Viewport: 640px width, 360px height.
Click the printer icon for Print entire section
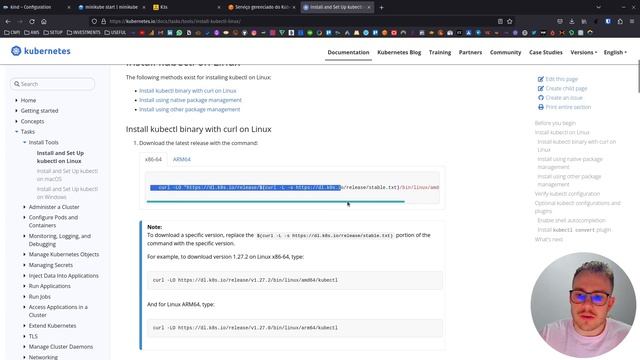coord(541,107)
